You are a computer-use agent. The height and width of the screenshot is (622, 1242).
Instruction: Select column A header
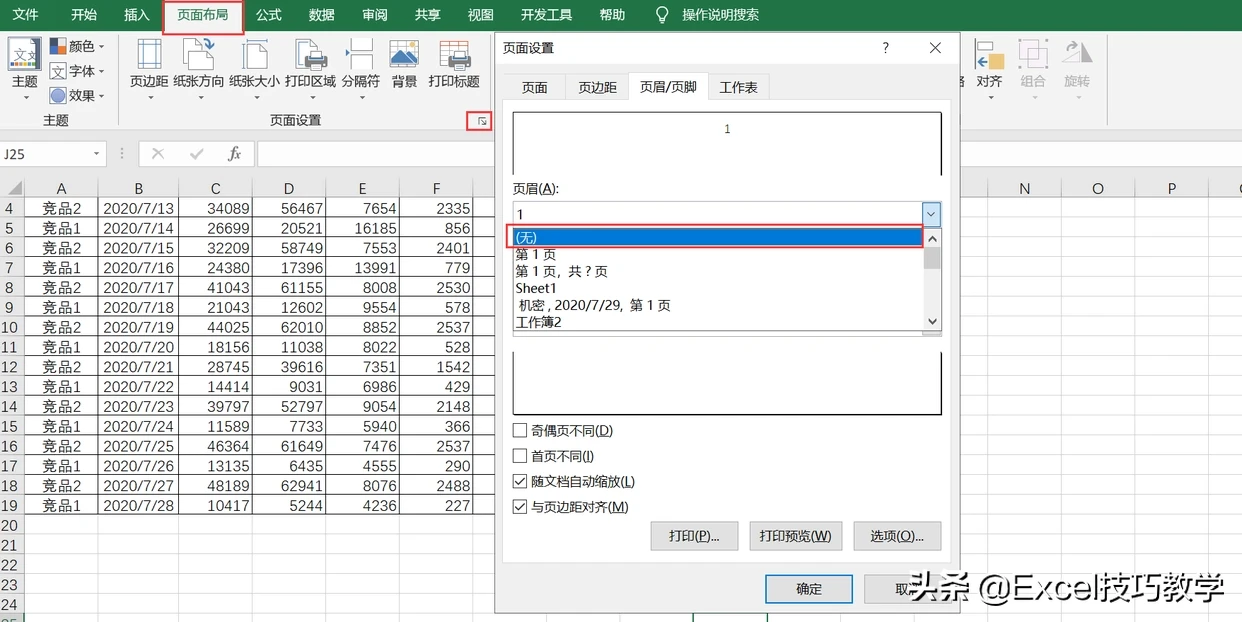coord(61,189)
